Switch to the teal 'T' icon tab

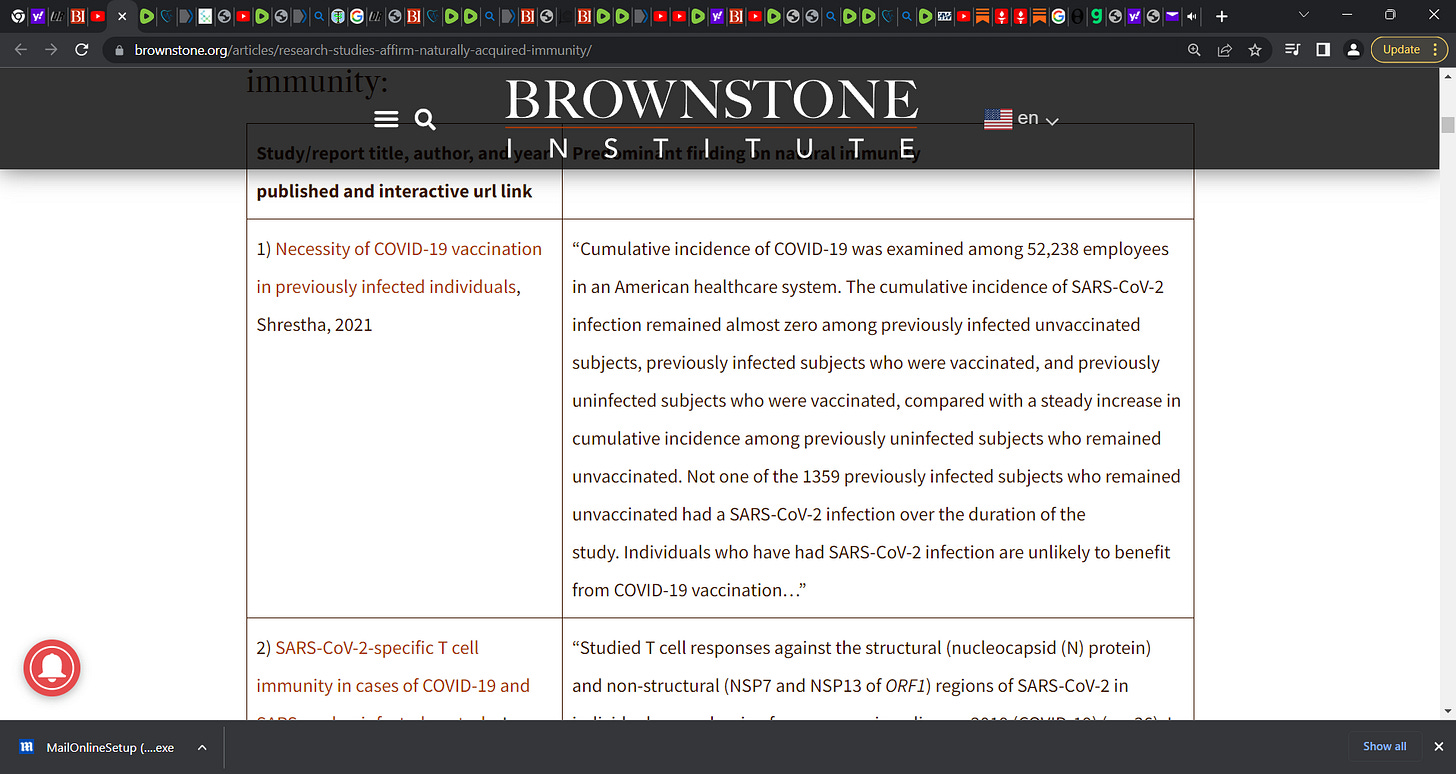[x=338, y=17]
